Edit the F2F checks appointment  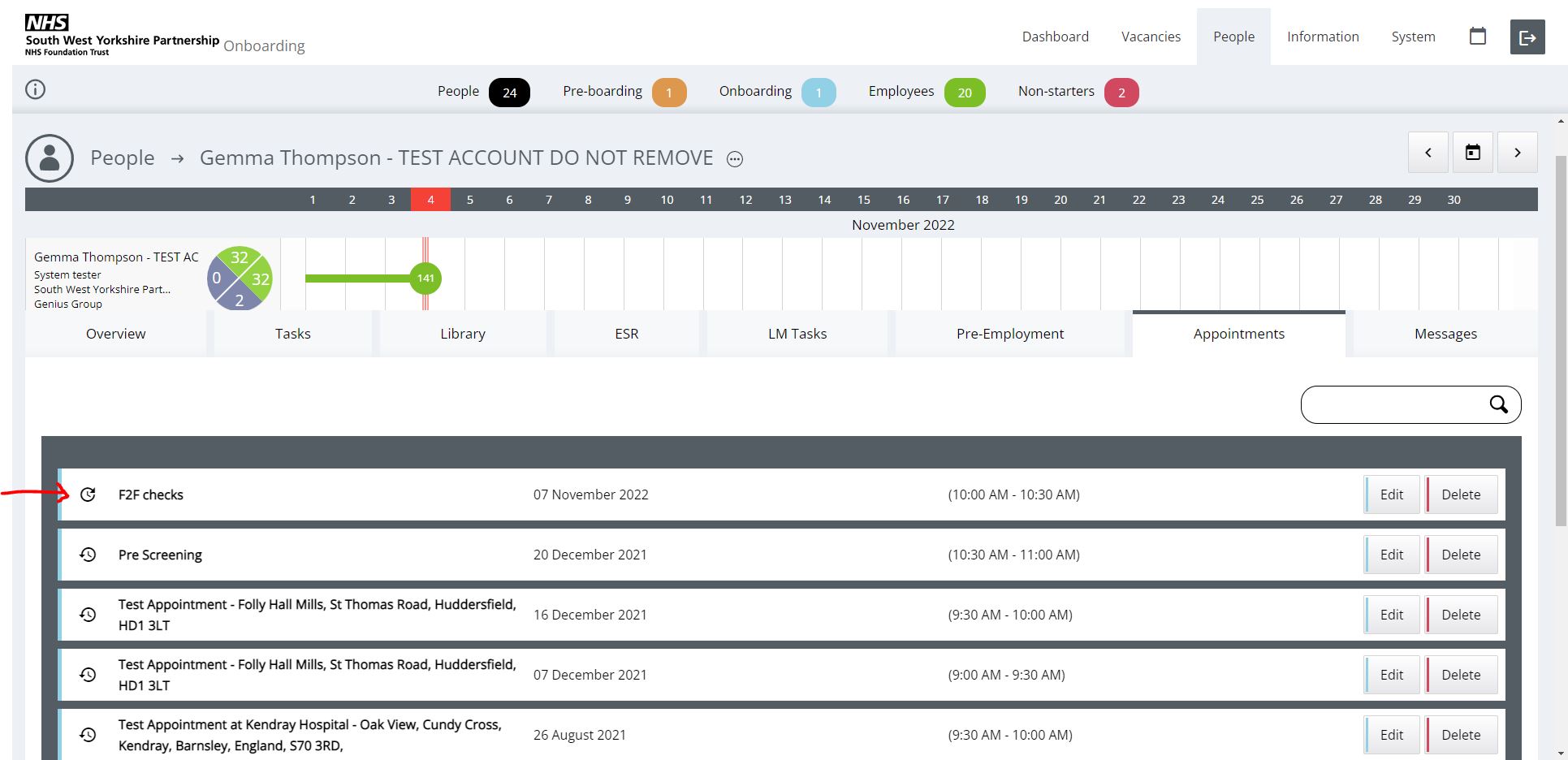(x=1391, y=494)
